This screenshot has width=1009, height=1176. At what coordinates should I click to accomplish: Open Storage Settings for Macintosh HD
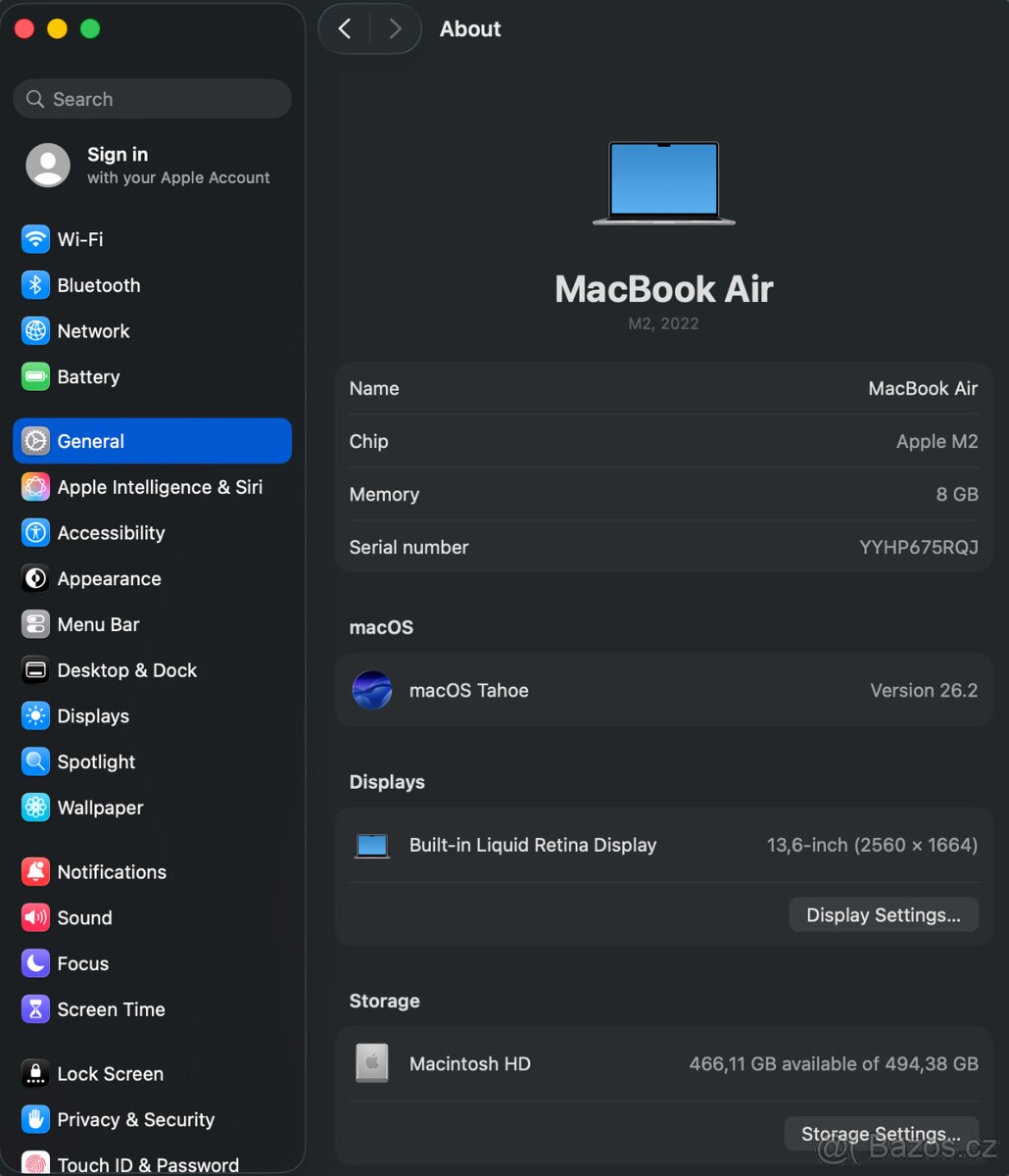pos(881,1133)
